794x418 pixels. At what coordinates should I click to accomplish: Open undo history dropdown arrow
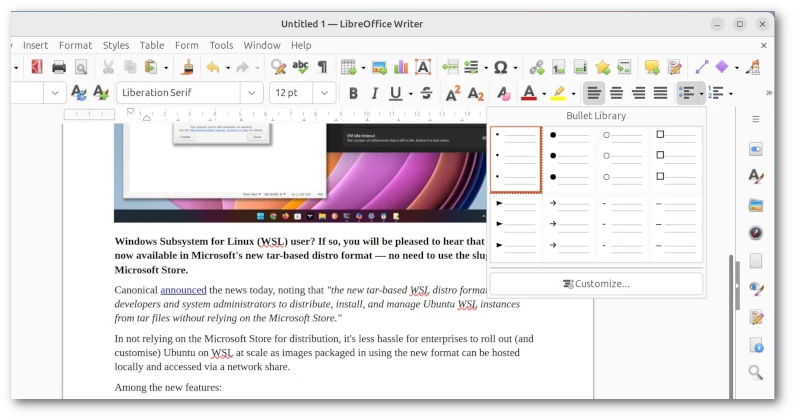coord(228,67)
